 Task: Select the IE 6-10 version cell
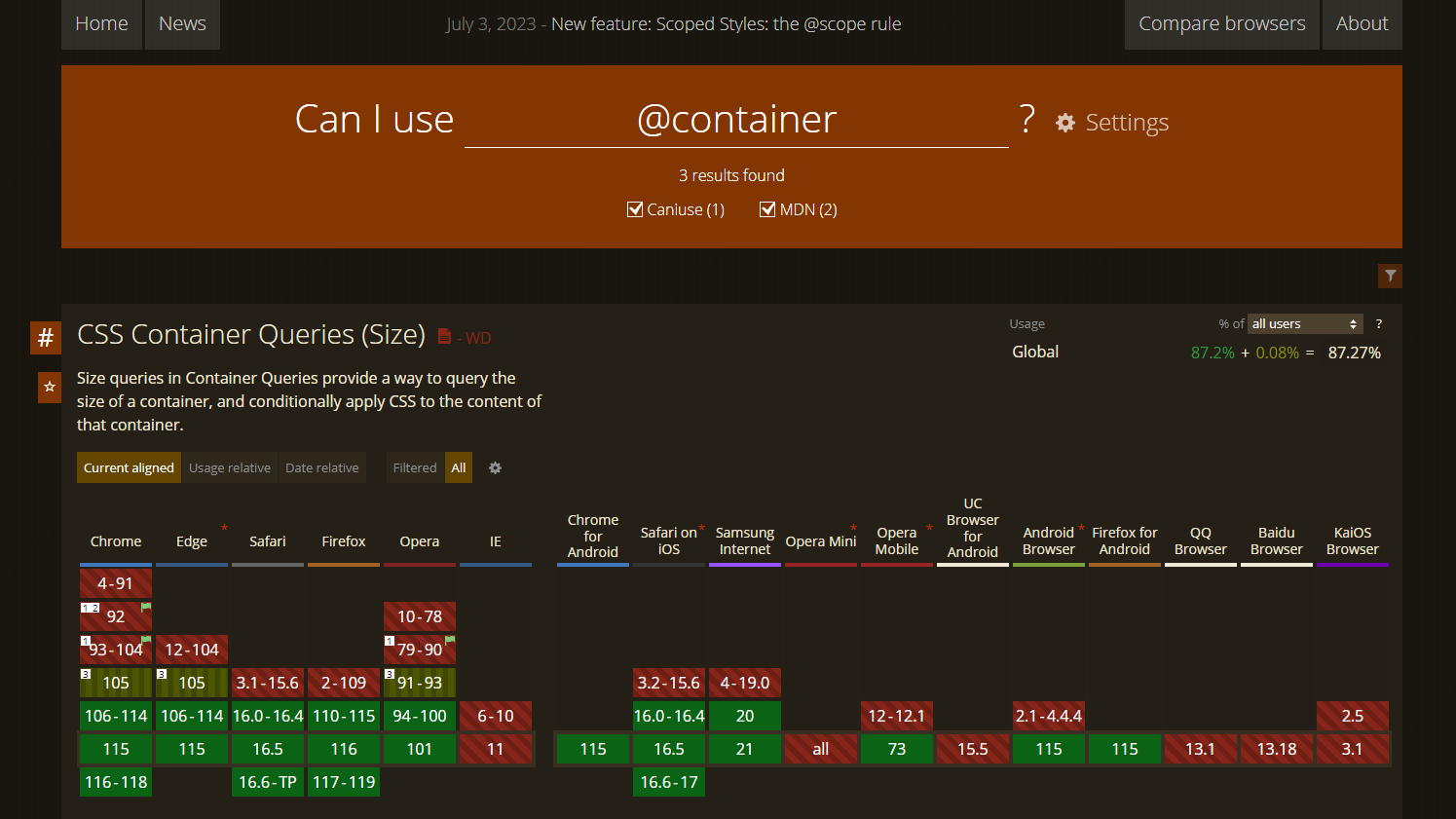point(496,716)
